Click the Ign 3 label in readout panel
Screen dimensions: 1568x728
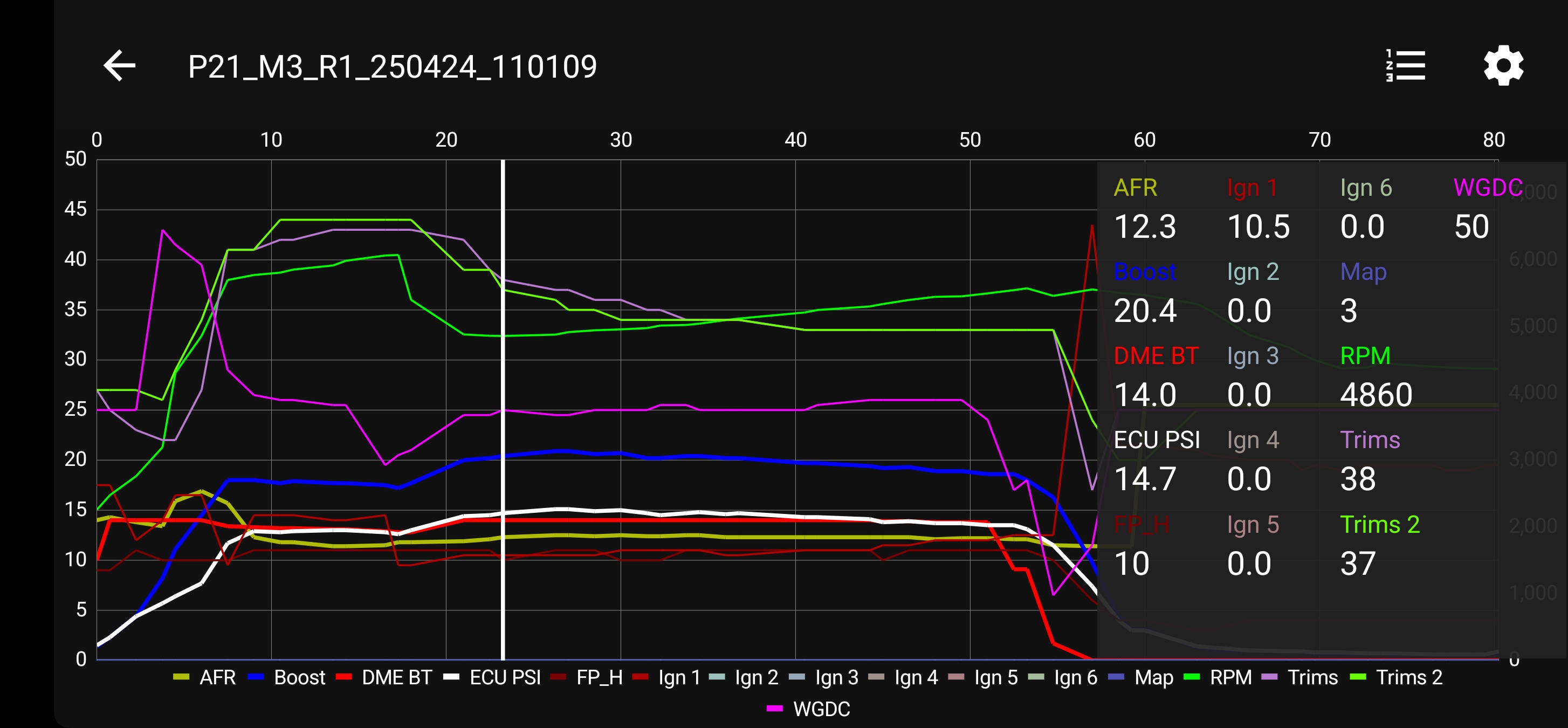(x=1253, y=355)
